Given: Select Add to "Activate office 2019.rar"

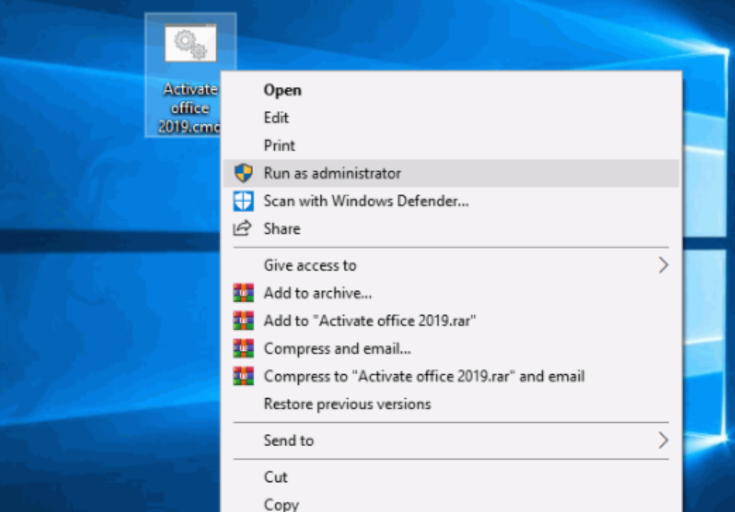Looking at the screenshot, I should 451,320.
